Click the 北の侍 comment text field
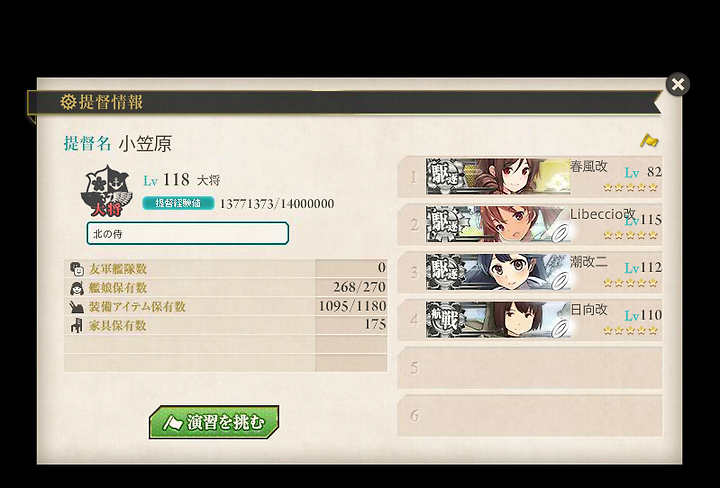The height and width of the screenshot is (488, 720). pos(188,233)
